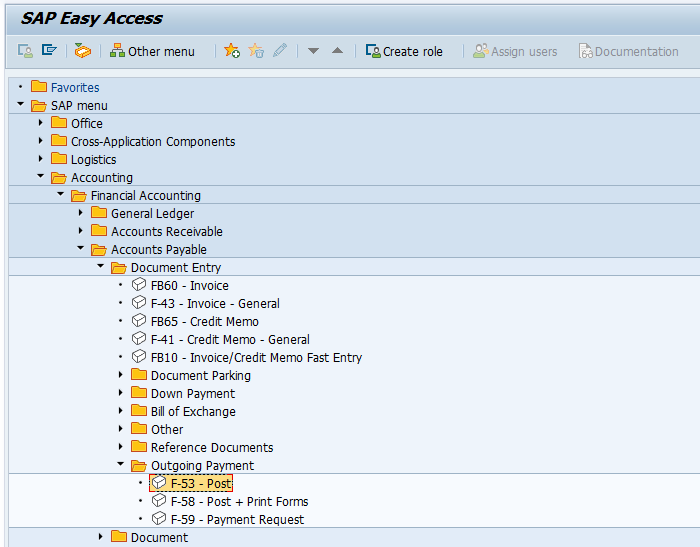The height and width of the screenshot is (547, 700).
Task: Select the Cross-Application Components label
Action: click(x=153, y=142)
